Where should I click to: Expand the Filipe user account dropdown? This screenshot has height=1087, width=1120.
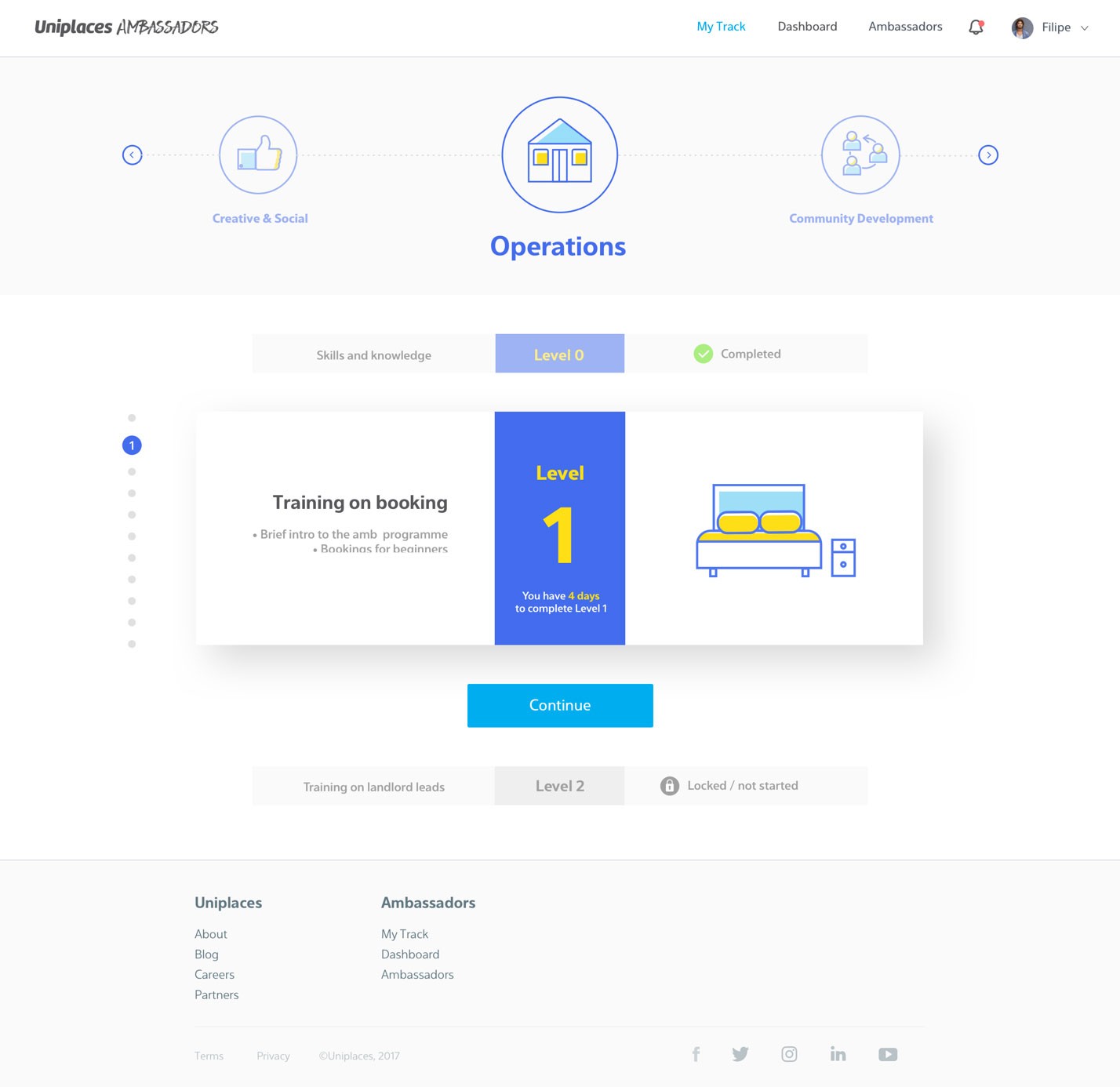point(1051,27)
